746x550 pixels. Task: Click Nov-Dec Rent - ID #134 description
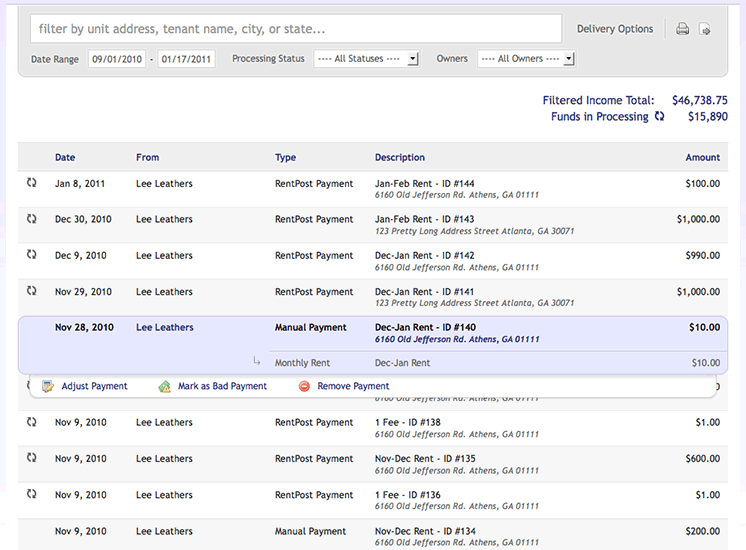pos(425,531)
